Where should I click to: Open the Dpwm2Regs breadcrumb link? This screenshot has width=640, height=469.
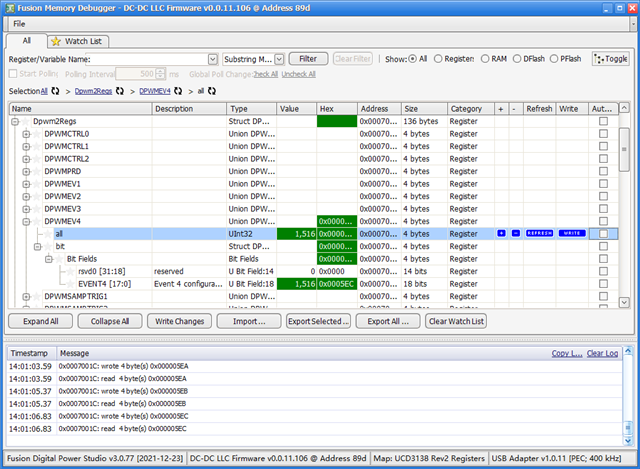pyautogui.click(x=93, y=91)
